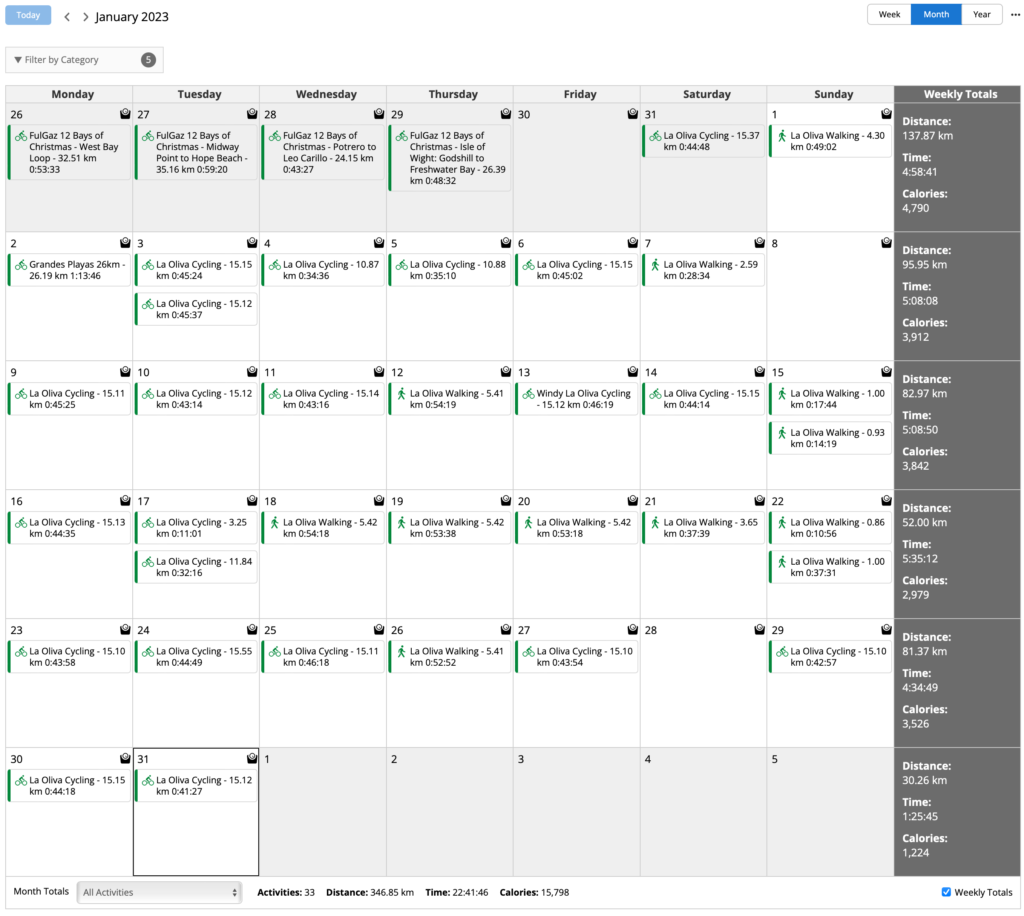This screenshot has height=916, width=1024.
Task: Click the weight scale icon on January 28
Action: click(x=759, y=630)
